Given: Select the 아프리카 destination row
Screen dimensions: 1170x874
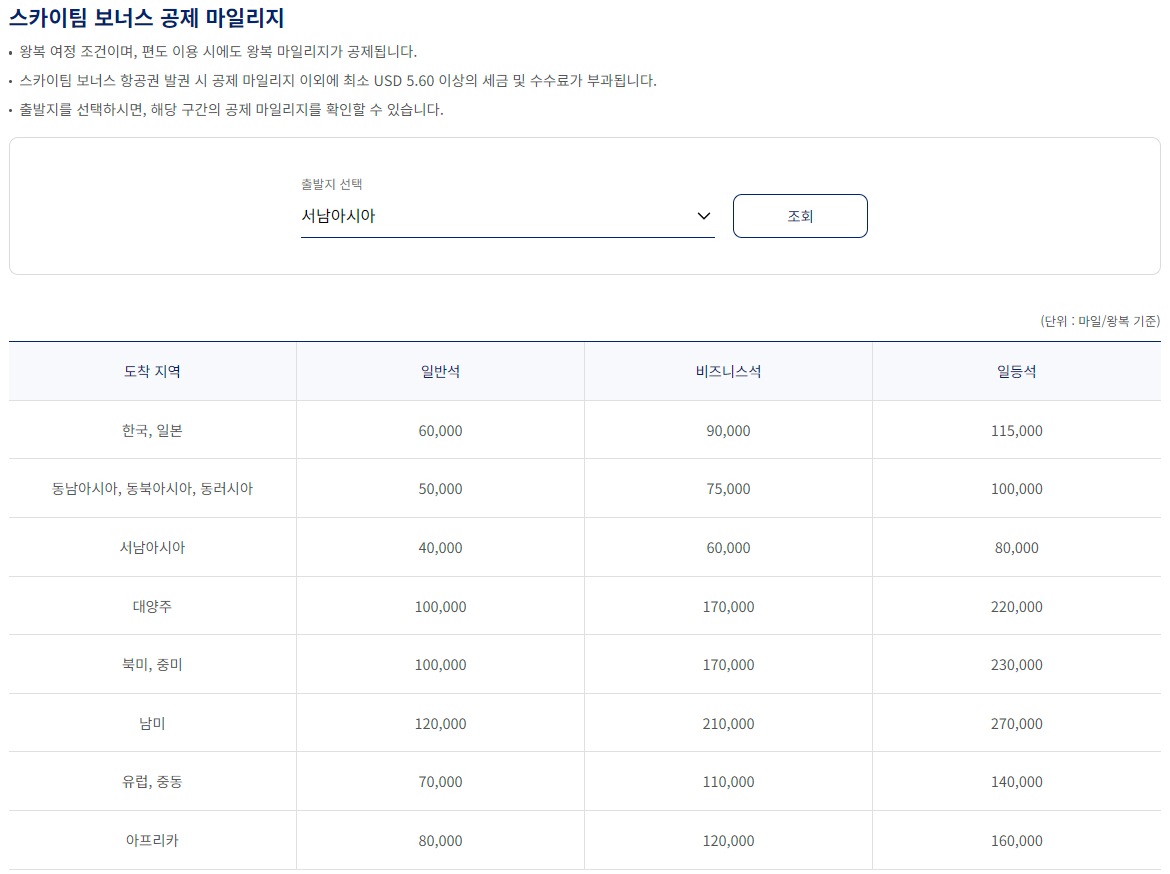Looking at the screenshot, I should 150,840.
